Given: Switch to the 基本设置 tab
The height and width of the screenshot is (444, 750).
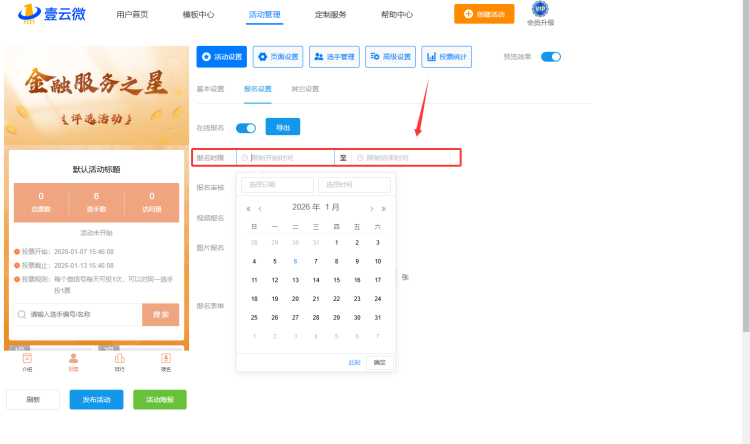Looking at the screenshot, I should click(x=211, y=89).
